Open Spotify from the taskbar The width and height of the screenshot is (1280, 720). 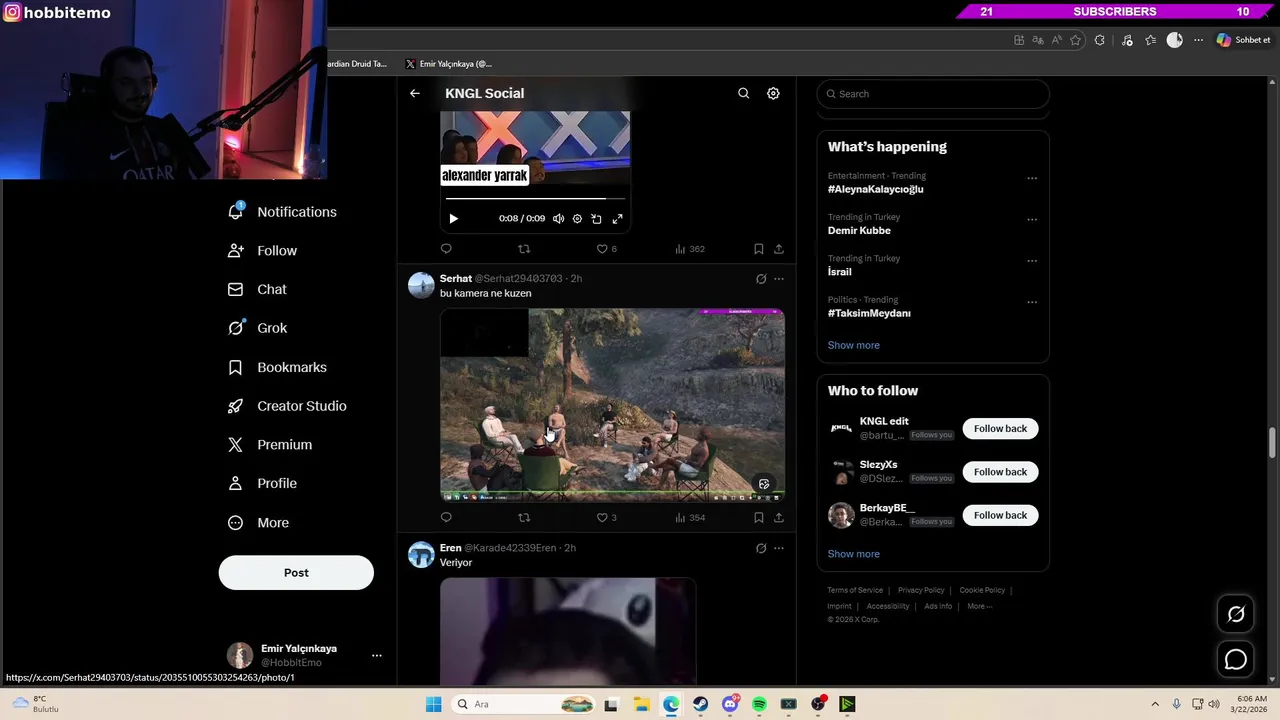click(759, 704)
